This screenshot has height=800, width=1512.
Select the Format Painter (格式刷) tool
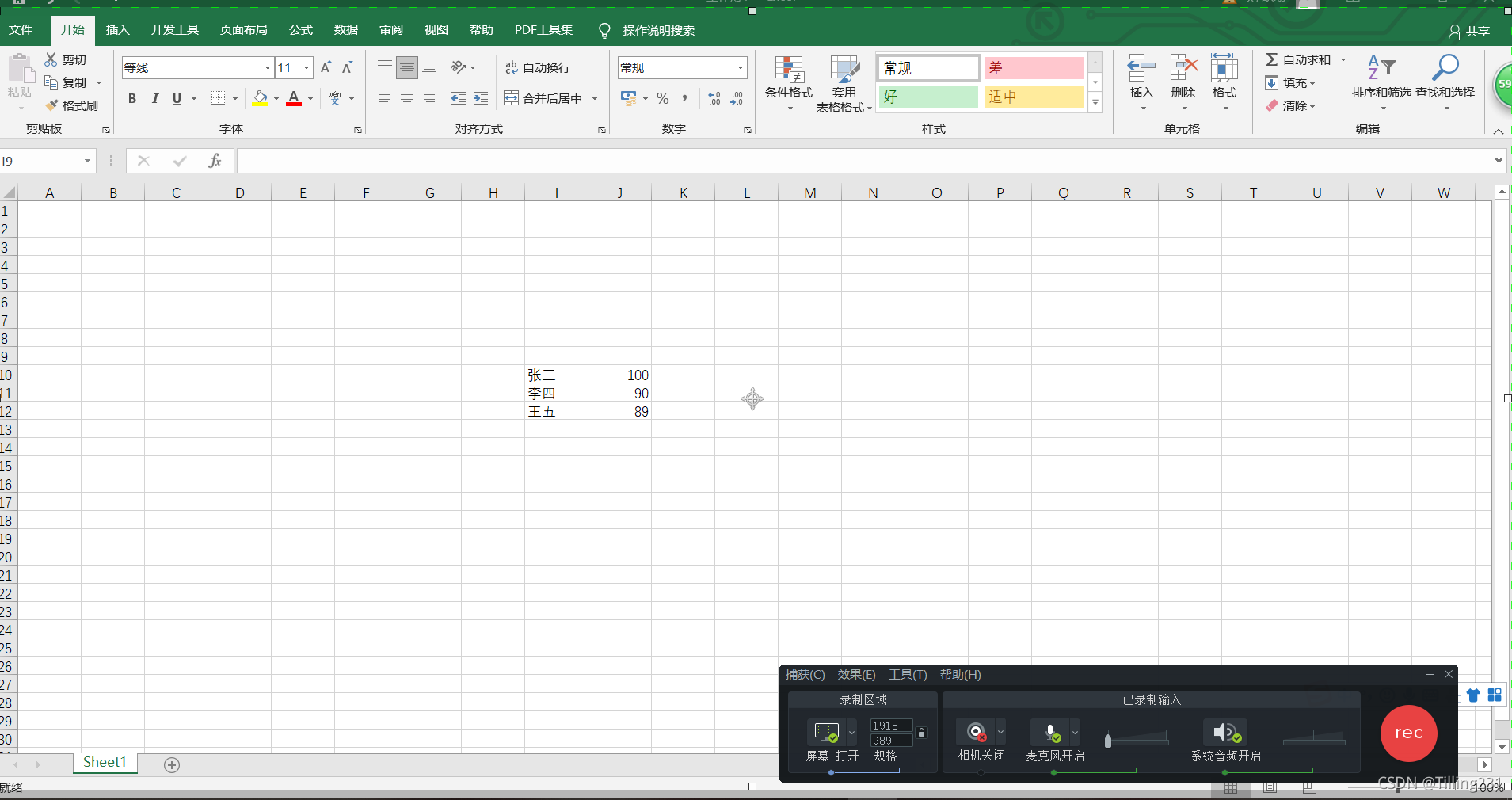click(71, 105)
